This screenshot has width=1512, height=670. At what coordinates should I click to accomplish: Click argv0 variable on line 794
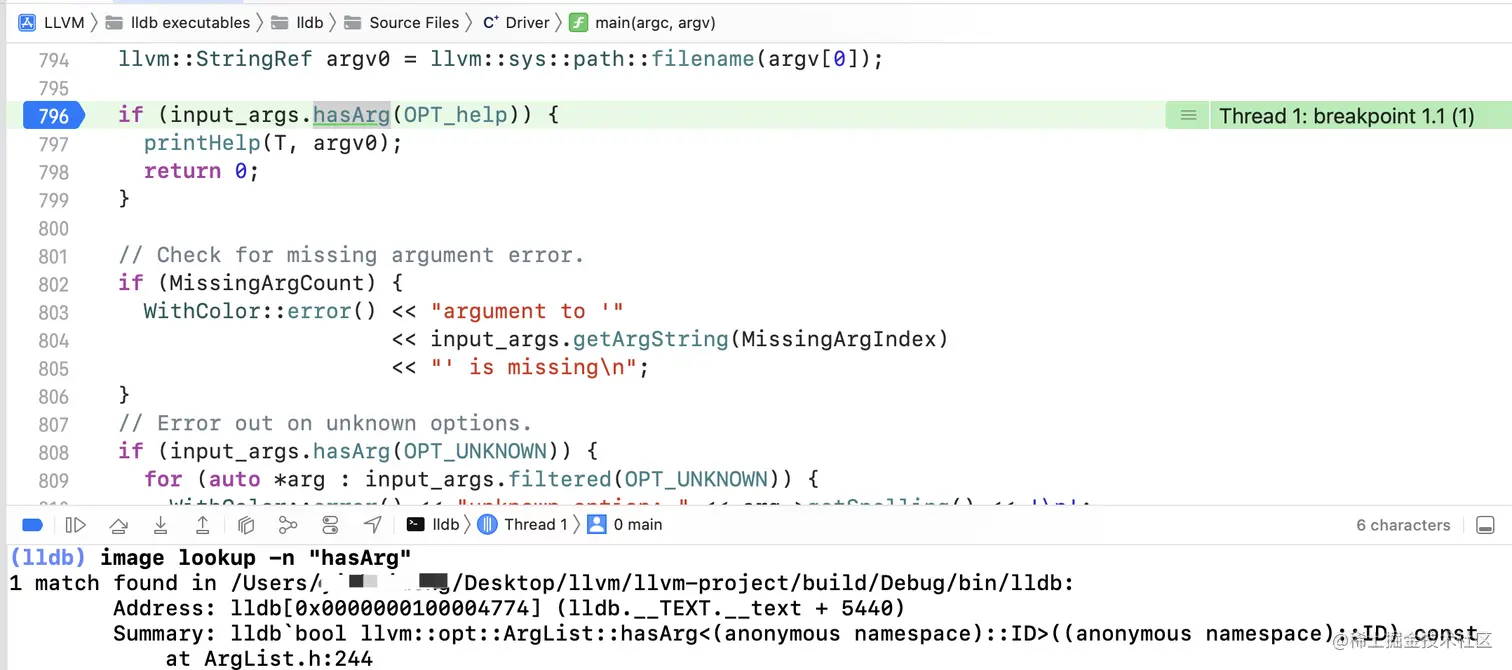(358, 59)
